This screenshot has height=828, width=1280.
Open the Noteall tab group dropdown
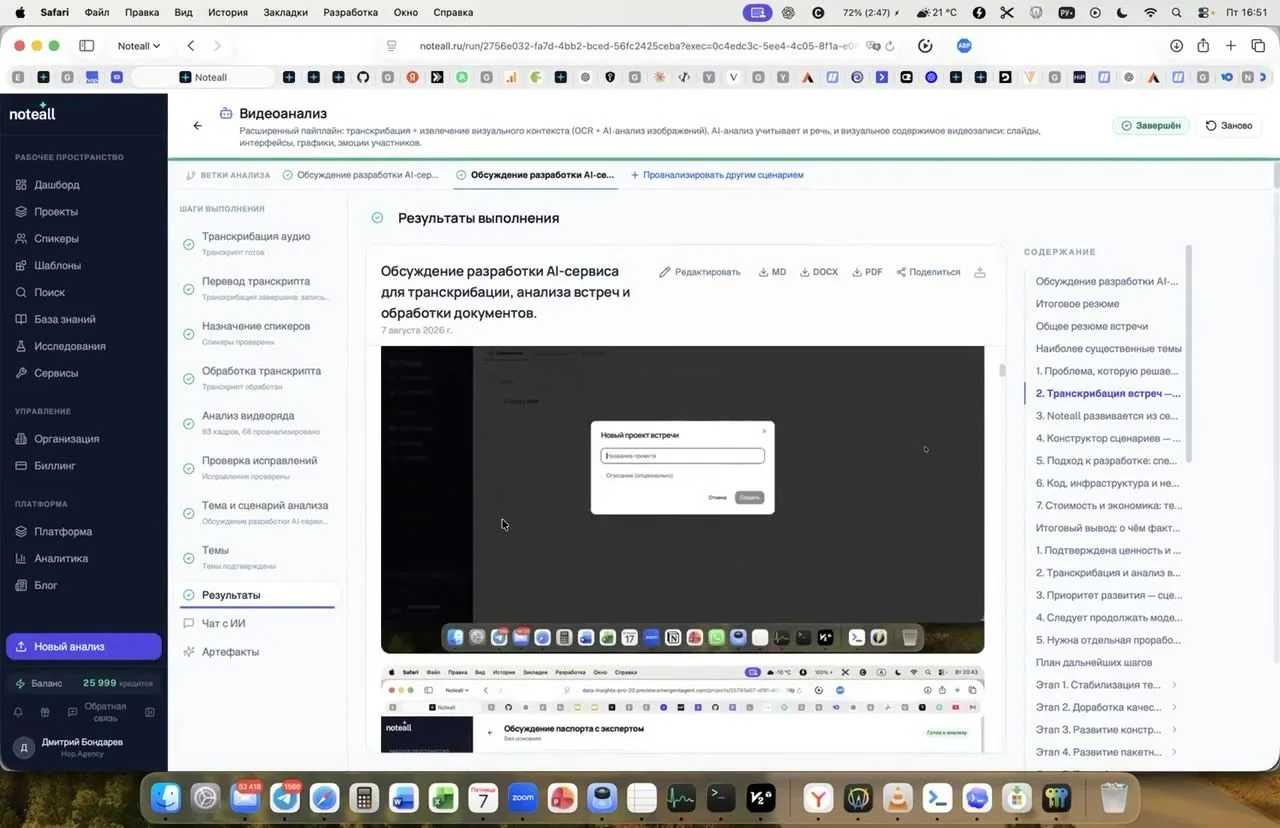[139, 46]
